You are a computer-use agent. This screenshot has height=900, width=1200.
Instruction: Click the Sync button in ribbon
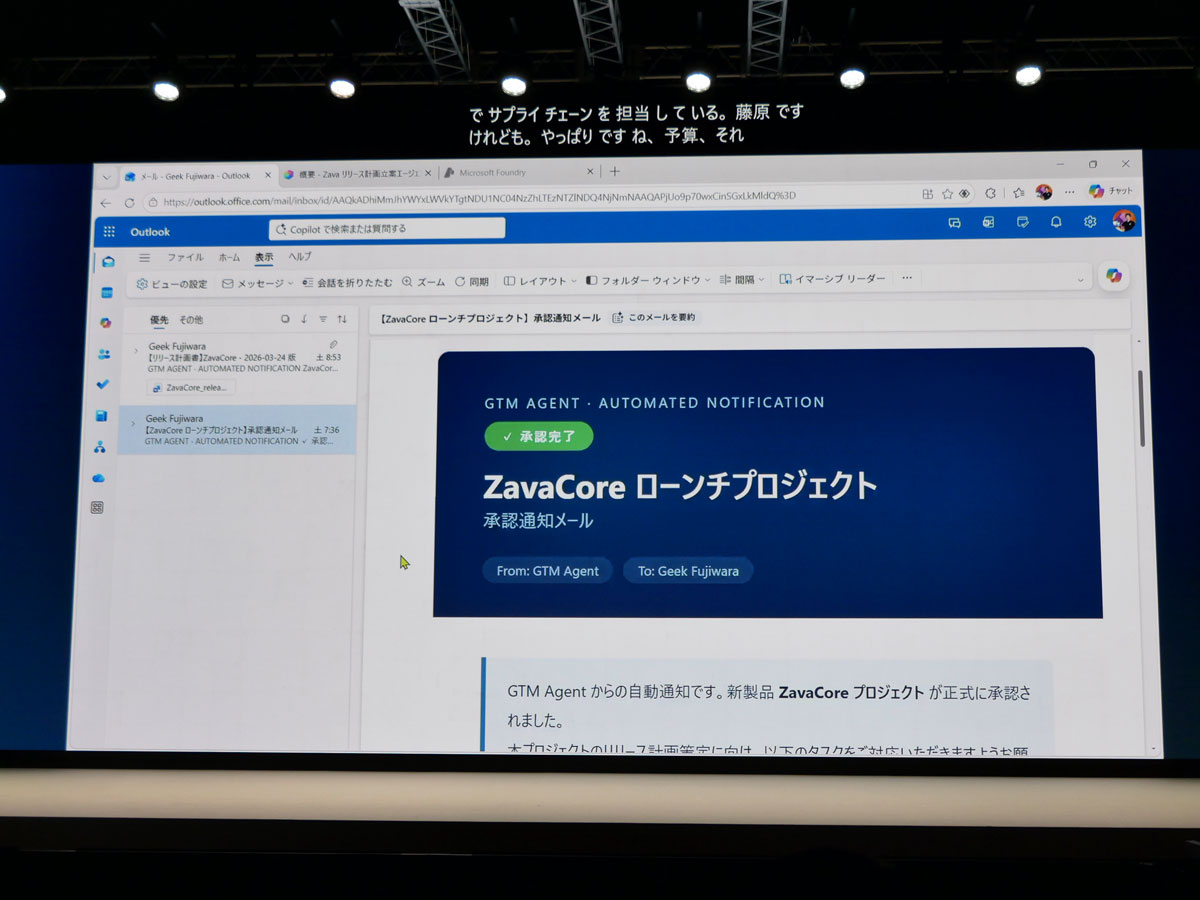pyautogui.click(x=472, y=282)
